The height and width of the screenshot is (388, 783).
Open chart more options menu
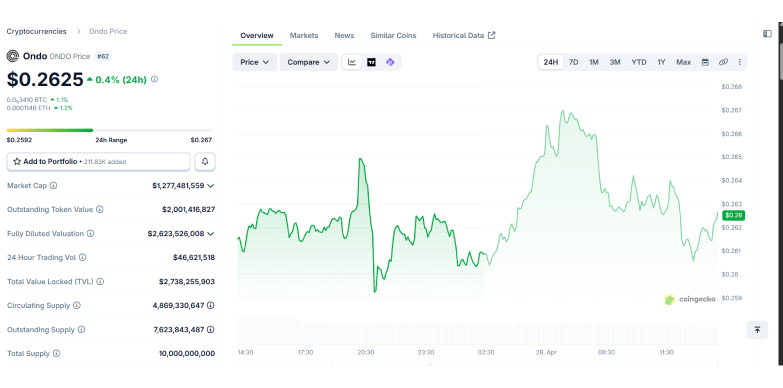740,62
